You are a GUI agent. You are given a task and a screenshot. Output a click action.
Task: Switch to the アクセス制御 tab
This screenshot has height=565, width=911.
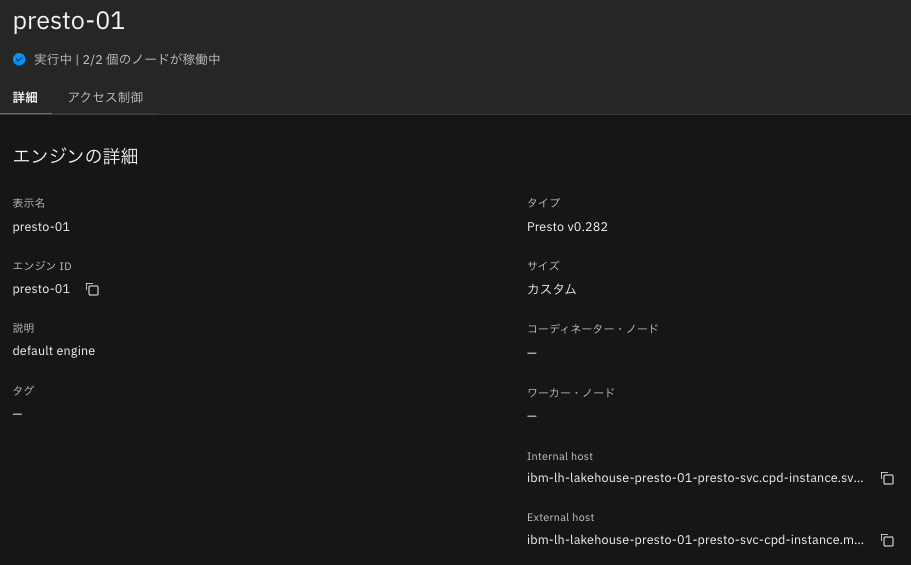pos(105,97)
